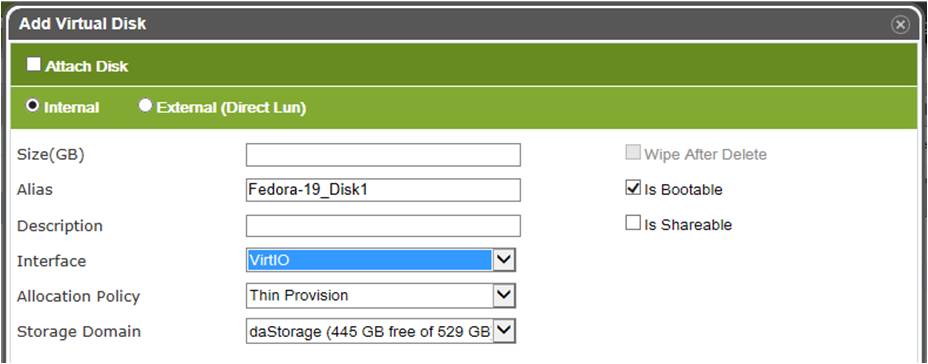The image size is (928, 364).
Task: Click the greyed Wipe After Delete checkbox
Action: [633, 153]
